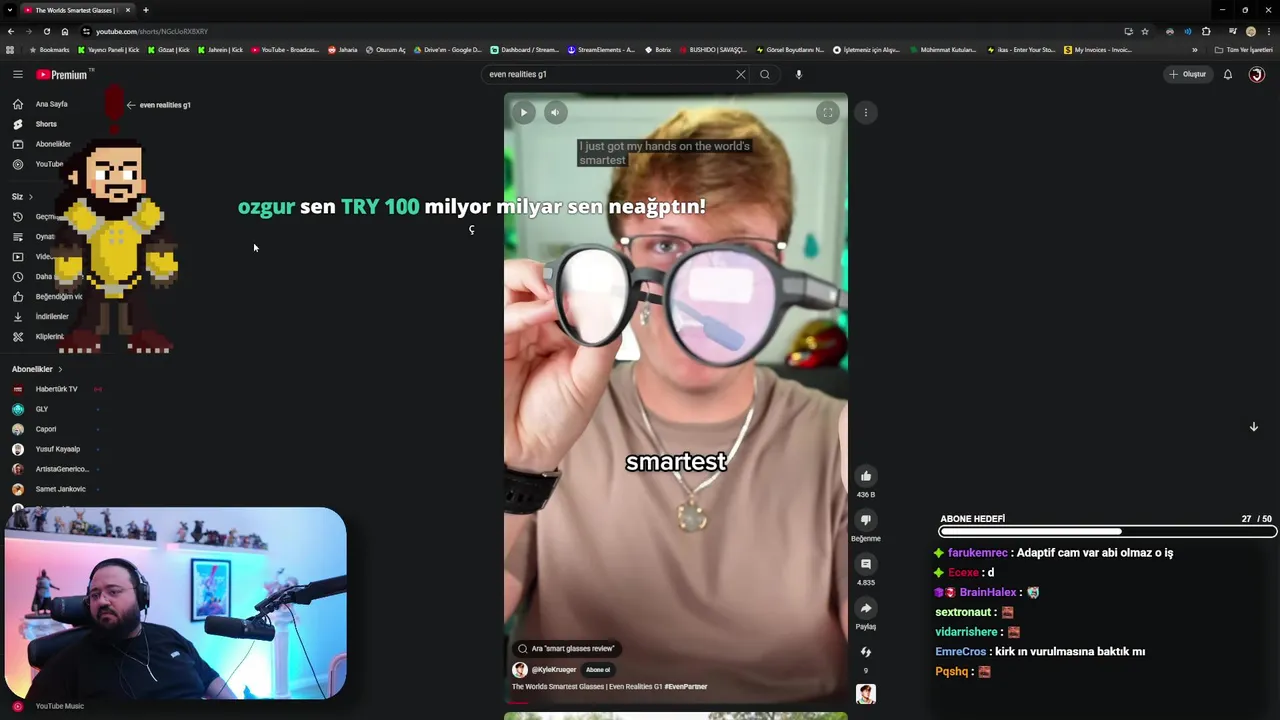Click the remix icon on the Short
The width and height of the screenshot is (1280, 720).
point(866,652)
